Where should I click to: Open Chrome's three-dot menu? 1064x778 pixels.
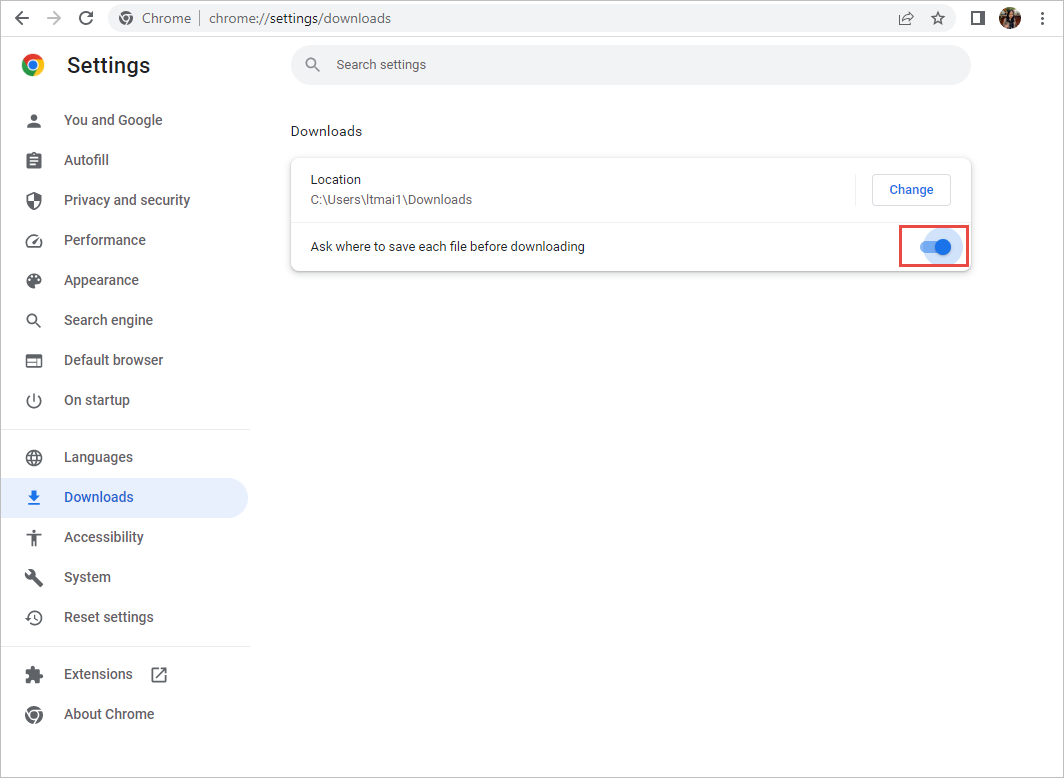tap(1042, 18)
